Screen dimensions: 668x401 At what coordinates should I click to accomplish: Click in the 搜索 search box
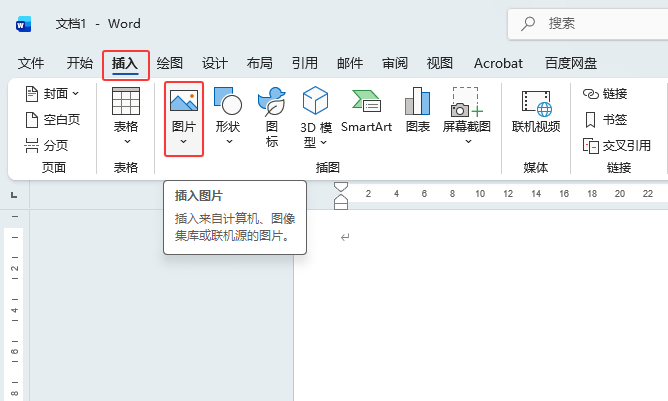[x=588, y=24]
